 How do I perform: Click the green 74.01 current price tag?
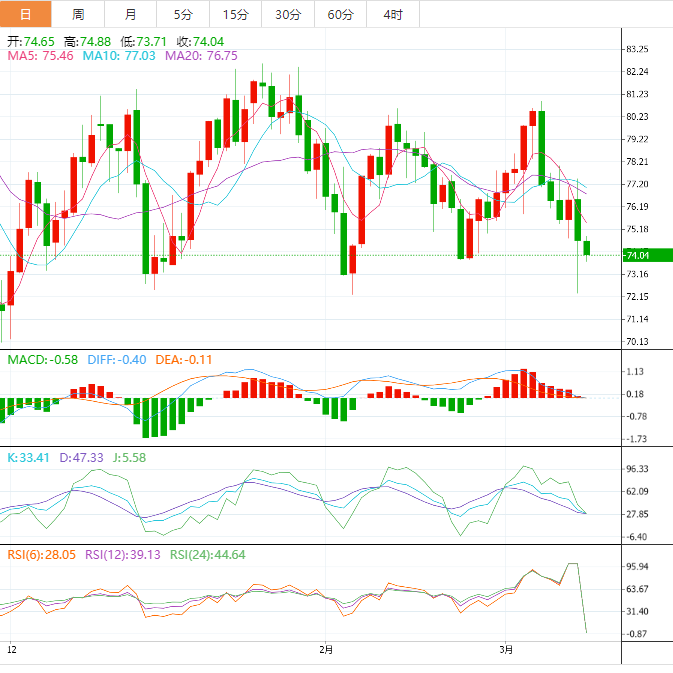(637, 256)
